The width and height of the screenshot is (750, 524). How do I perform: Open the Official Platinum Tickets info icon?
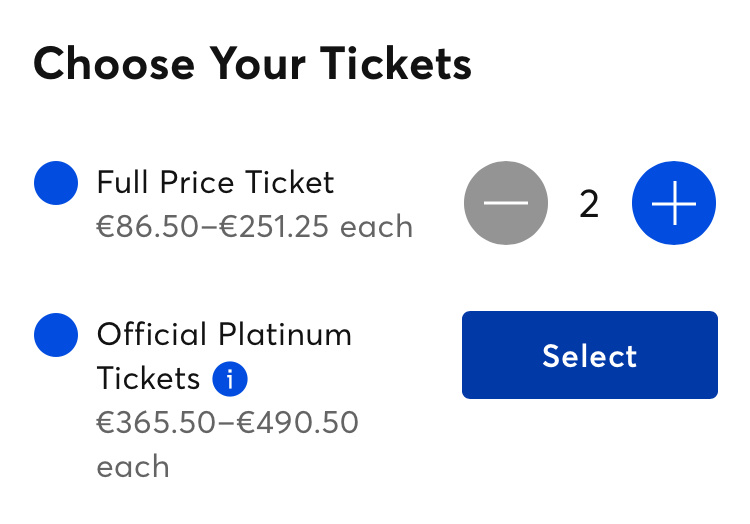pyautogui.click(x=230, y=379)
